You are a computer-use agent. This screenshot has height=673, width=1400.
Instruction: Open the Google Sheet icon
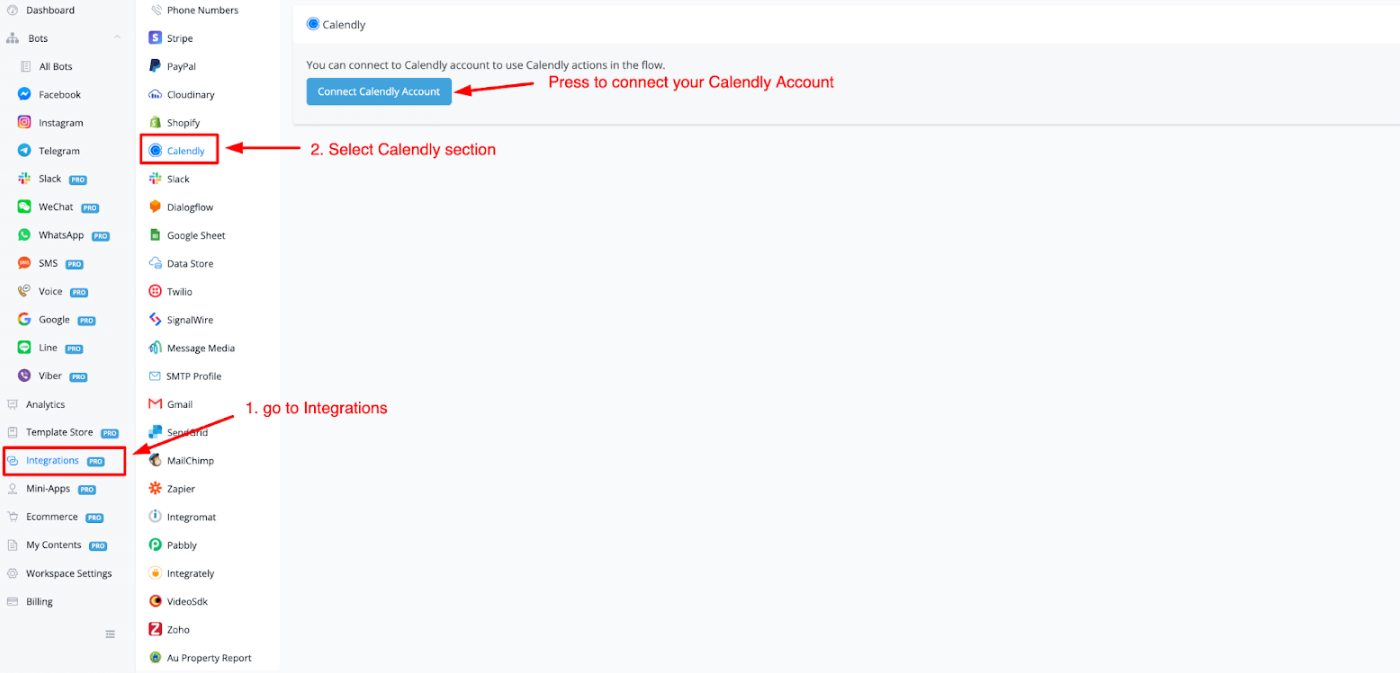155,235
